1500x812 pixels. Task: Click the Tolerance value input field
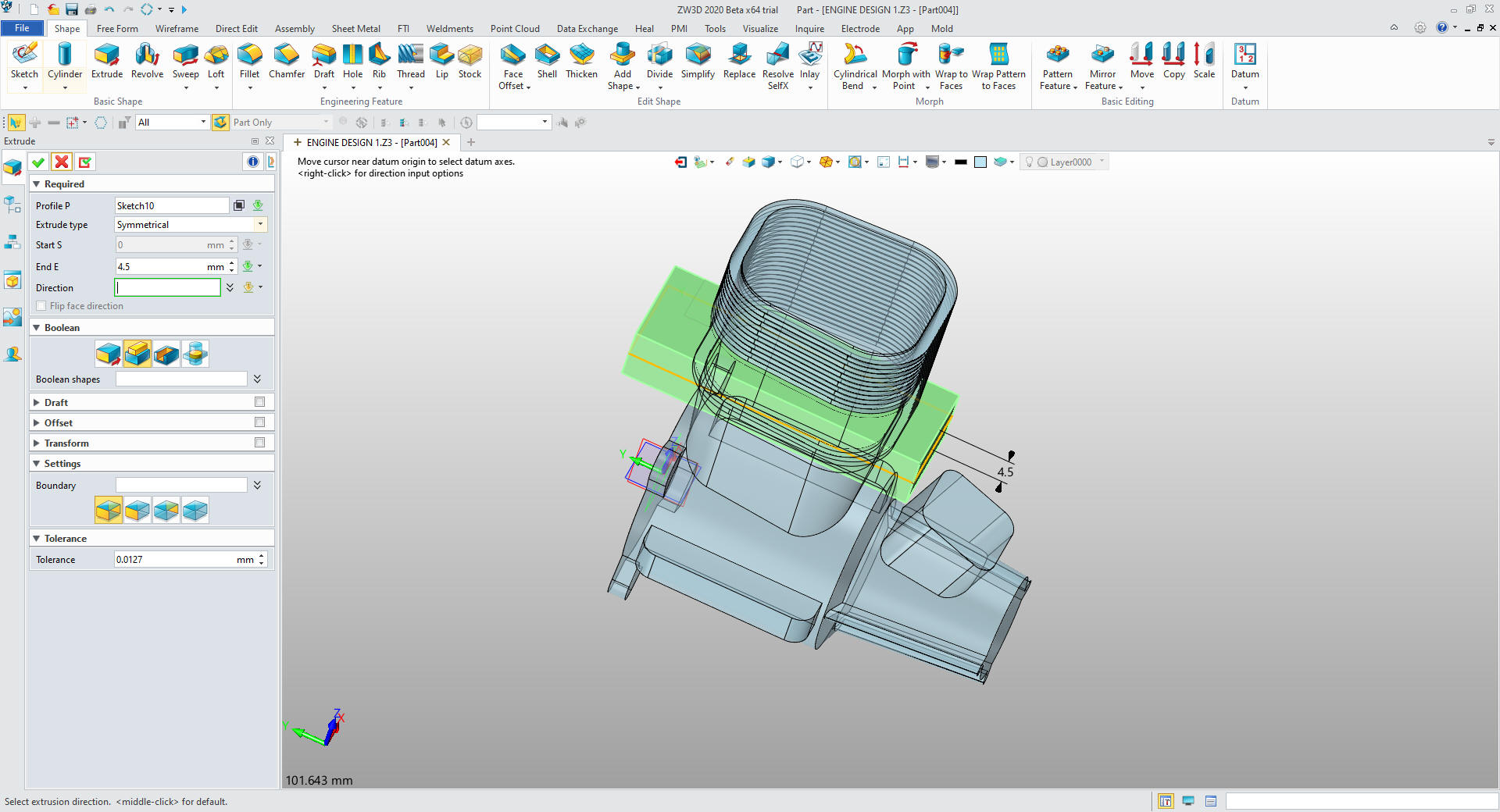click(173, 560)
